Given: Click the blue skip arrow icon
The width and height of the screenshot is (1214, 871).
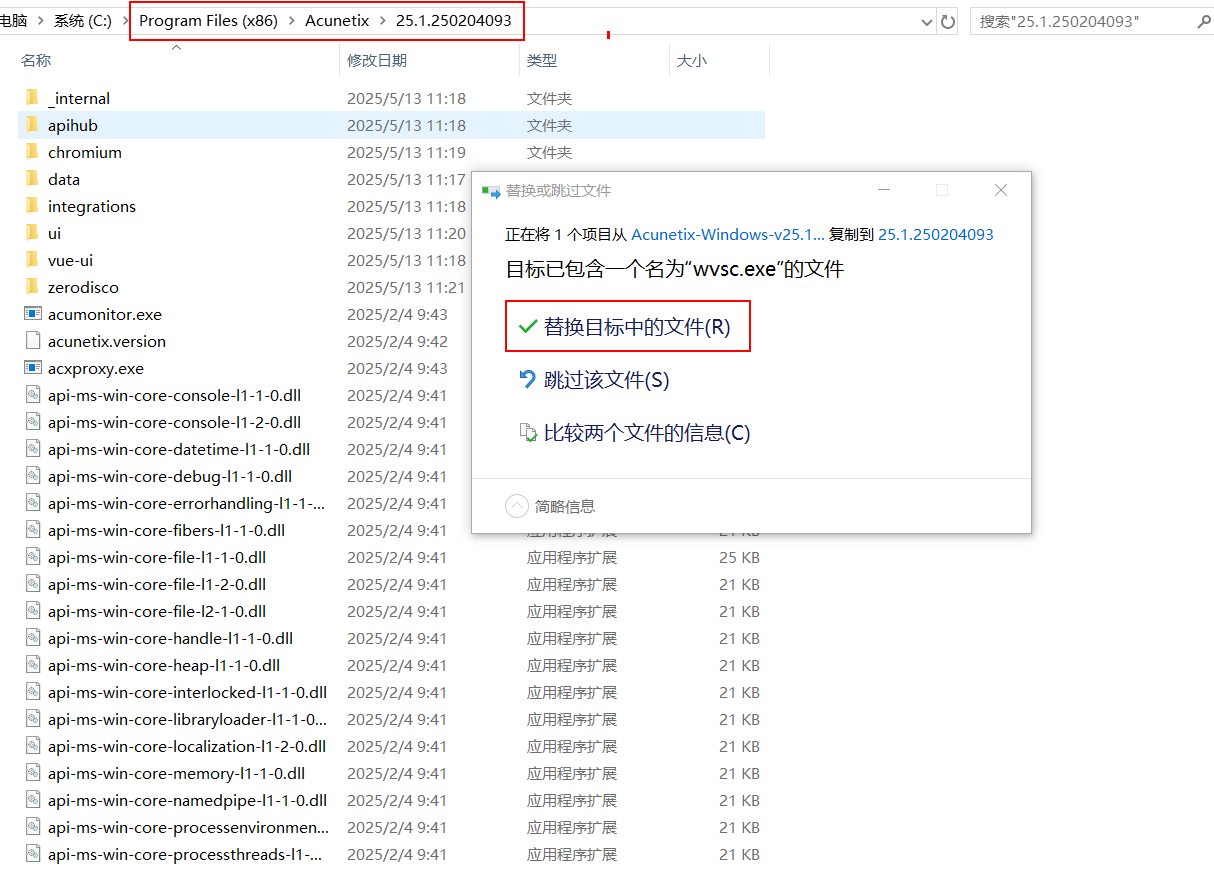Looking at the screenshot, I should point(527,380).
